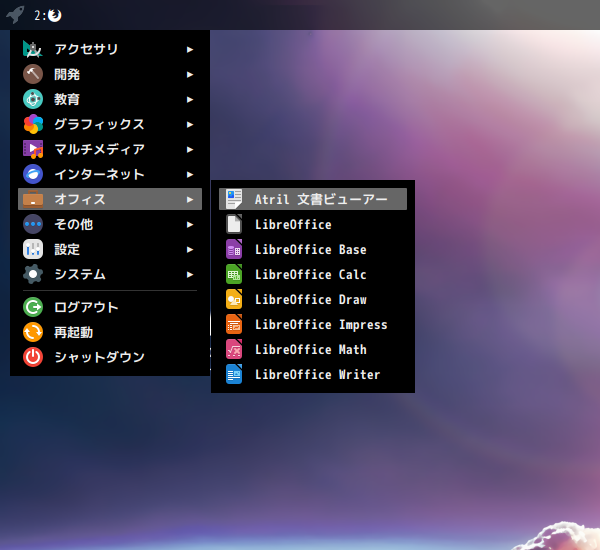The height and width of the screenshot is (550, 600).
Task: Launch LibreOffice Calc from submenu
Action: click(x=313, y=274)
